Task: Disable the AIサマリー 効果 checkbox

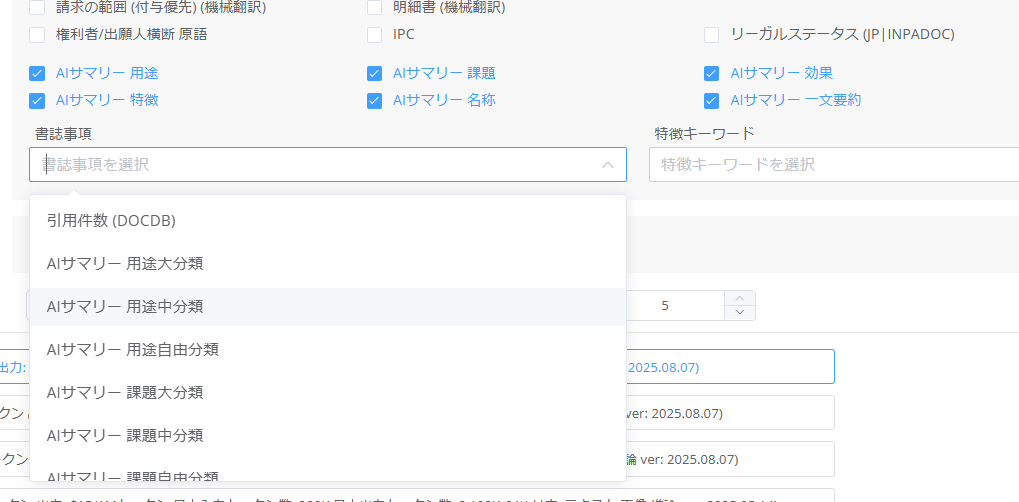Action: tap(711, 73)
